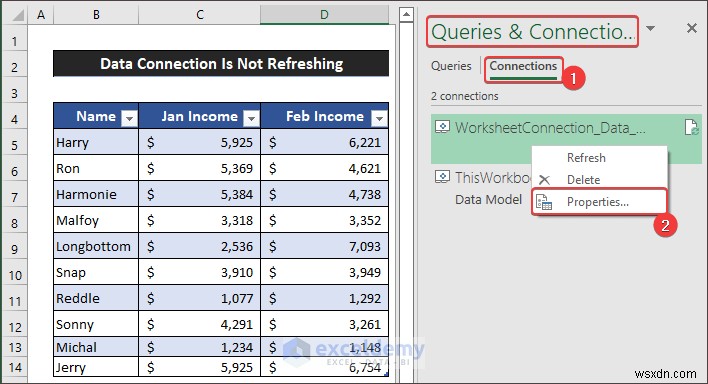Viewport: 708px width, 384px height.
Task: Click the cell containing Longbottom
Action: click(x=96, y=246)
